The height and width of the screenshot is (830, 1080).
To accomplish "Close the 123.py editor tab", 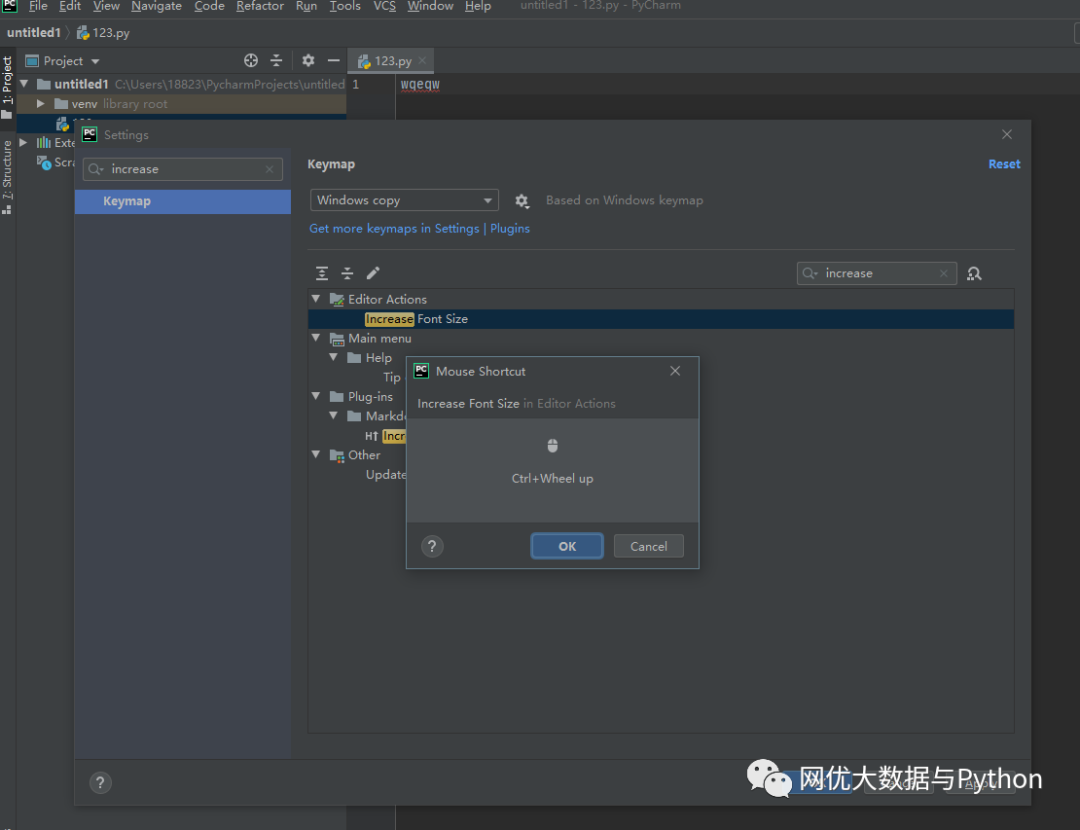I will pyautogui.click(x=422, y=61).
